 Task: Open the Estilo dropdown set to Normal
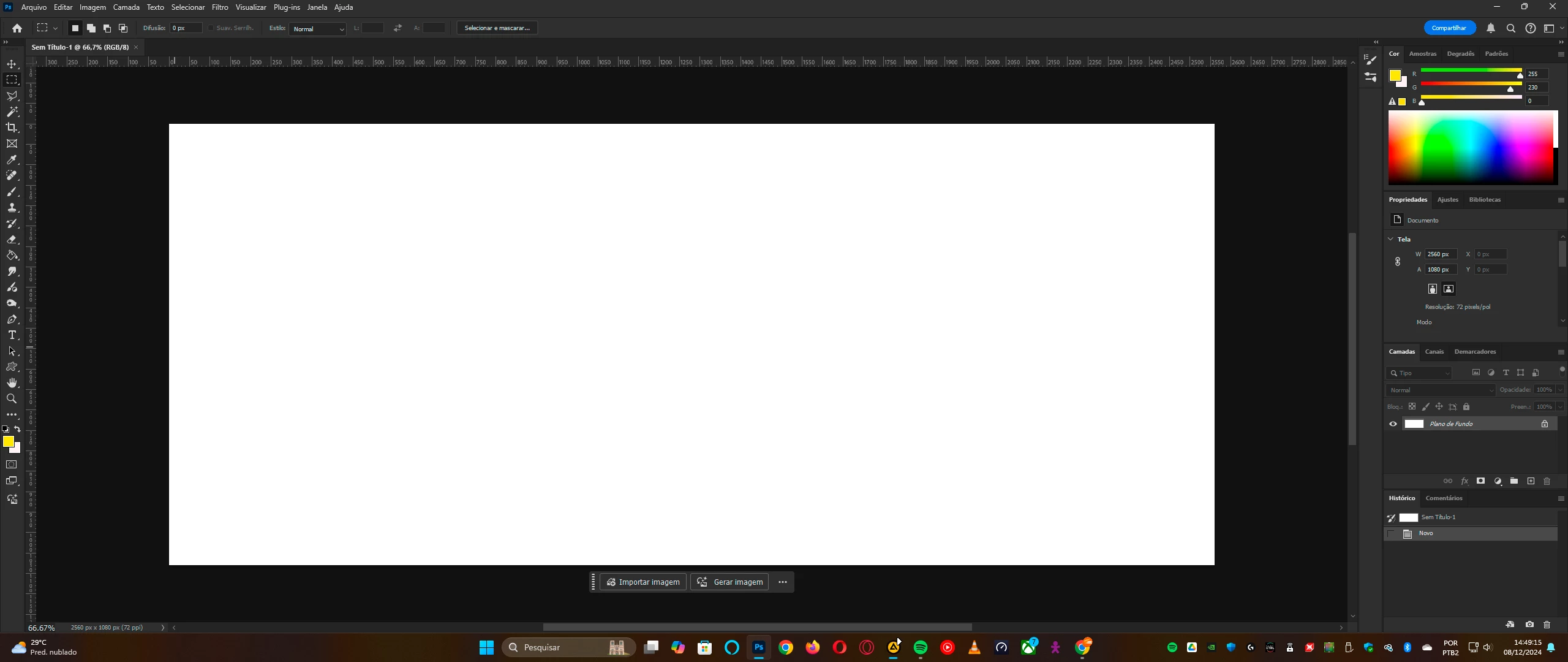(318, 29)
